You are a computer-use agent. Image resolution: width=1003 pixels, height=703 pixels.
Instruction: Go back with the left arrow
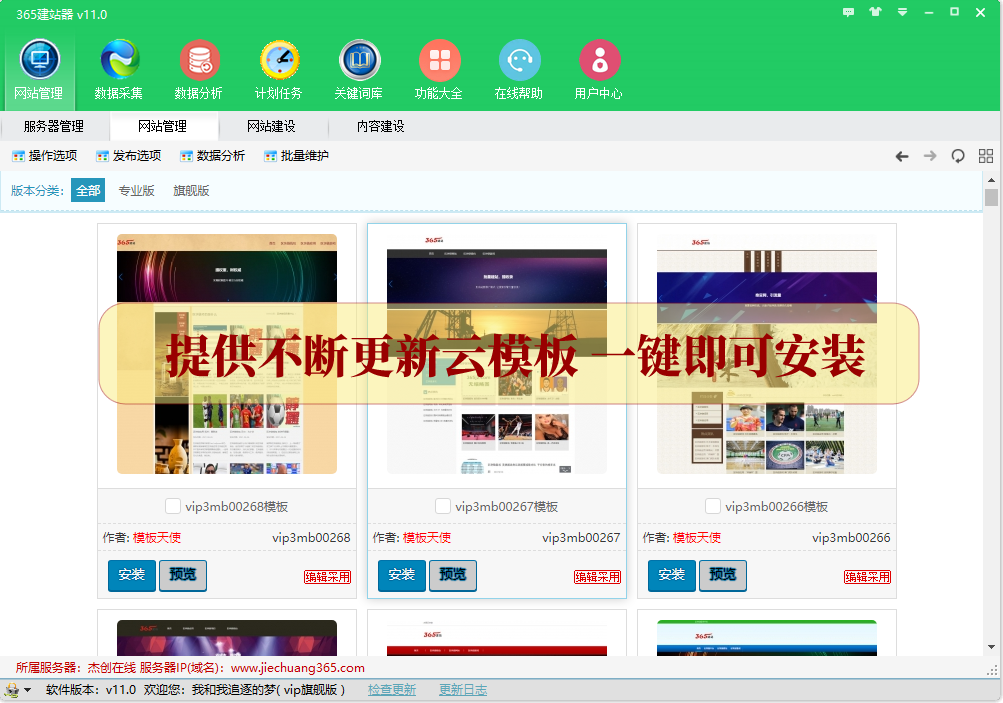(902, 156)
